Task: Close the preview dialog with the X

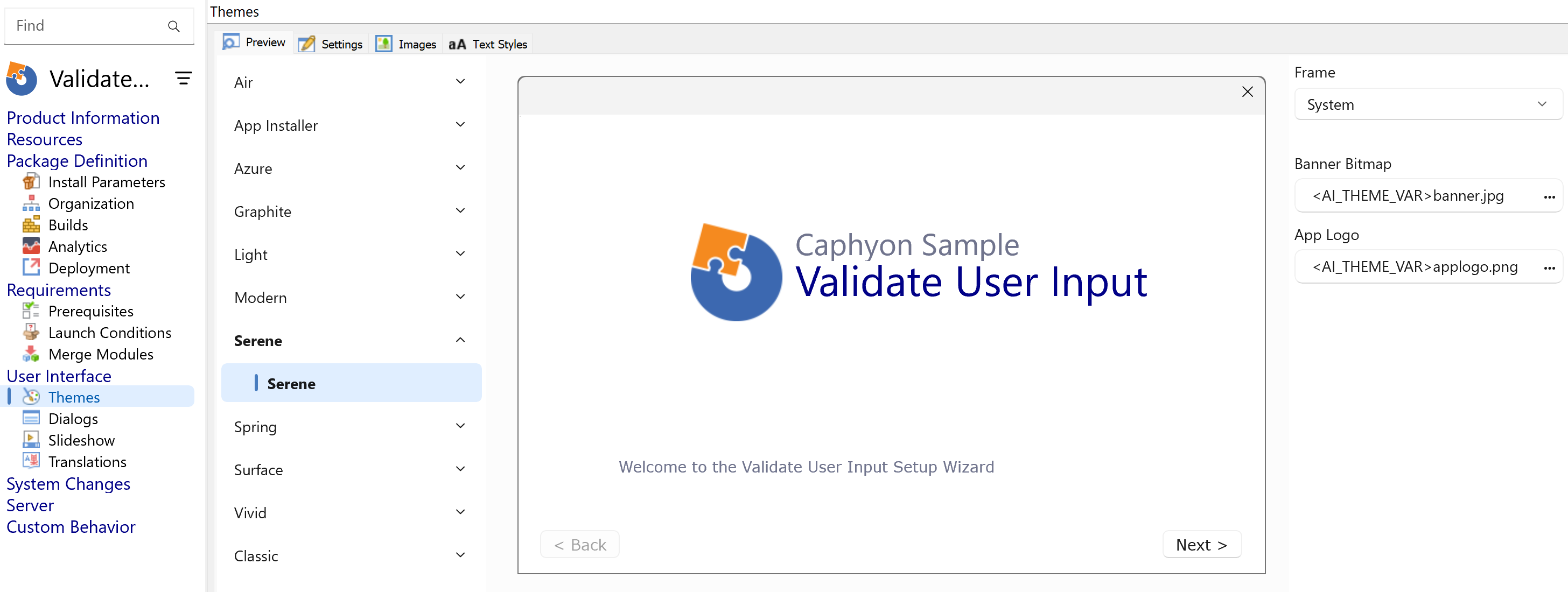Action: point(1247,92)
